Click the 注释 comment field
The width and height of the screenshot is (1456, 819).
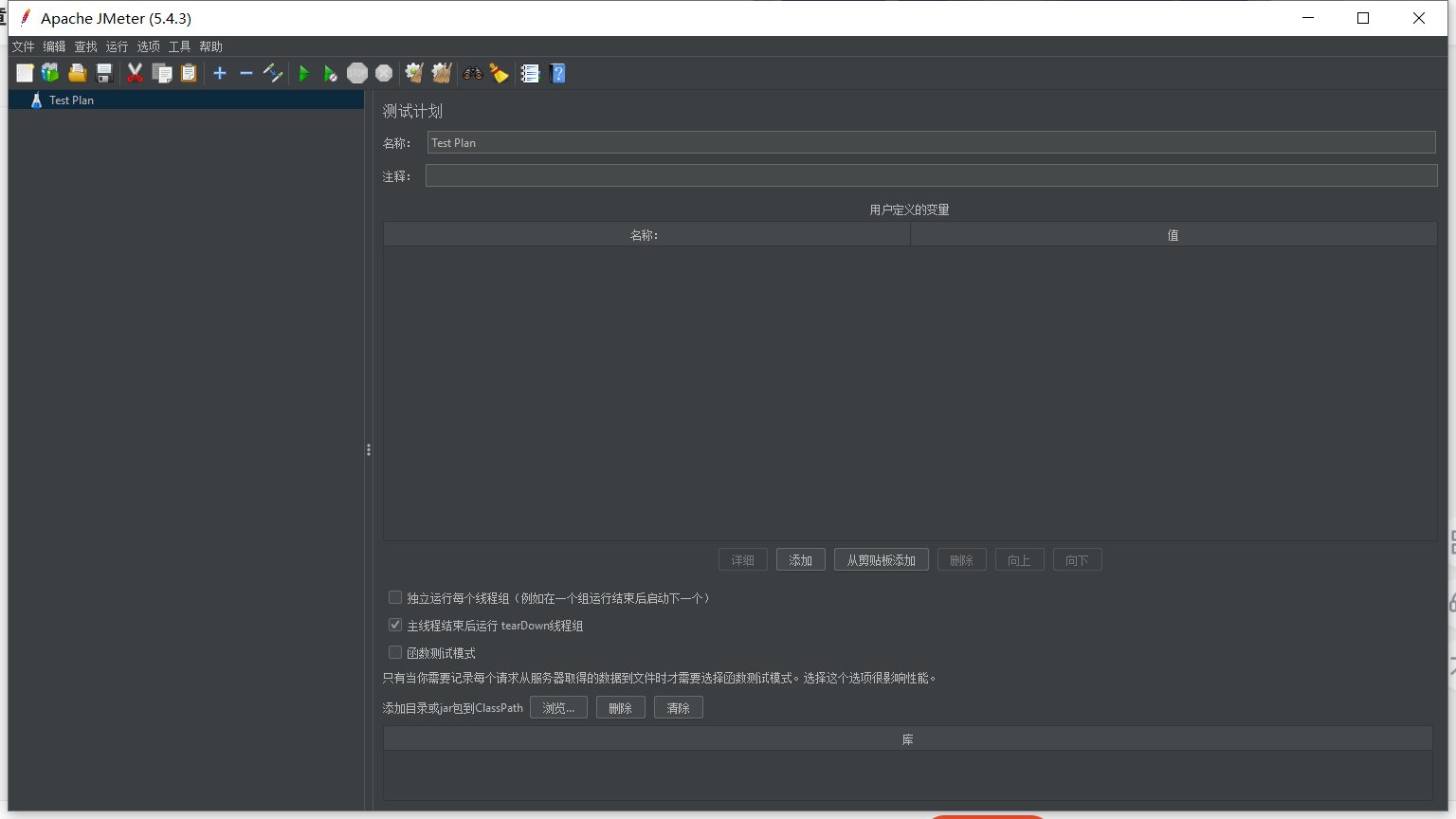click(x=931, y=175)
